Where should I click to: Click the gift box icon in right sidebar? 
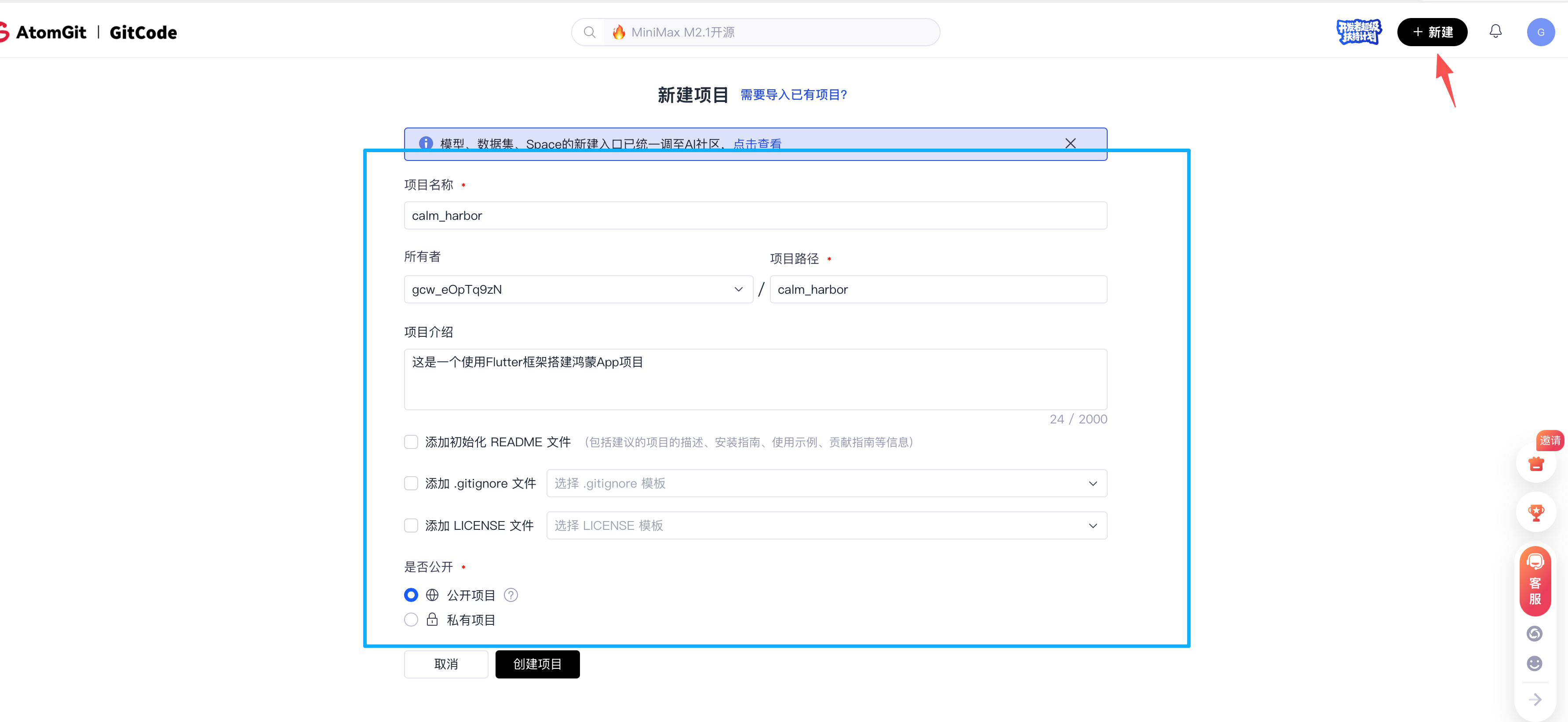[1536, 464]
